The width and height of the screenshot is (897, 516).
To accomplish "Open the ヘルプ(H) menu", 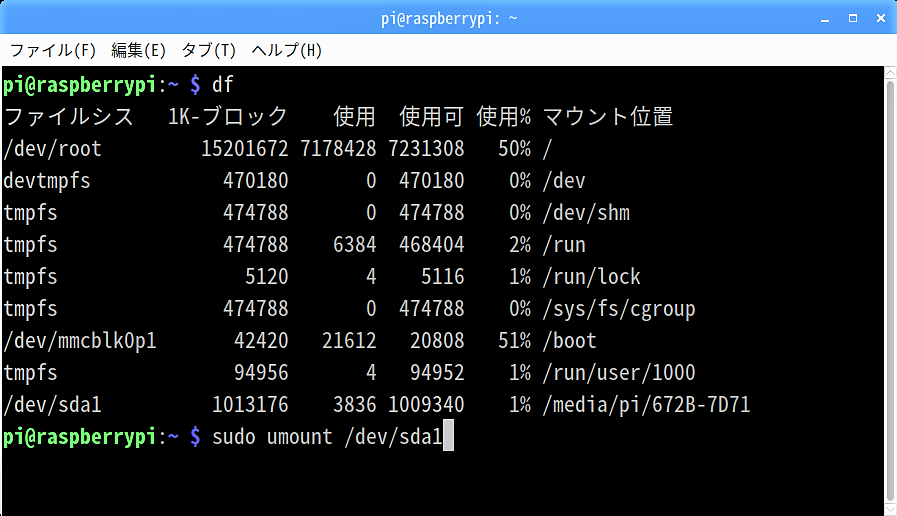I will tap(287, 50).
